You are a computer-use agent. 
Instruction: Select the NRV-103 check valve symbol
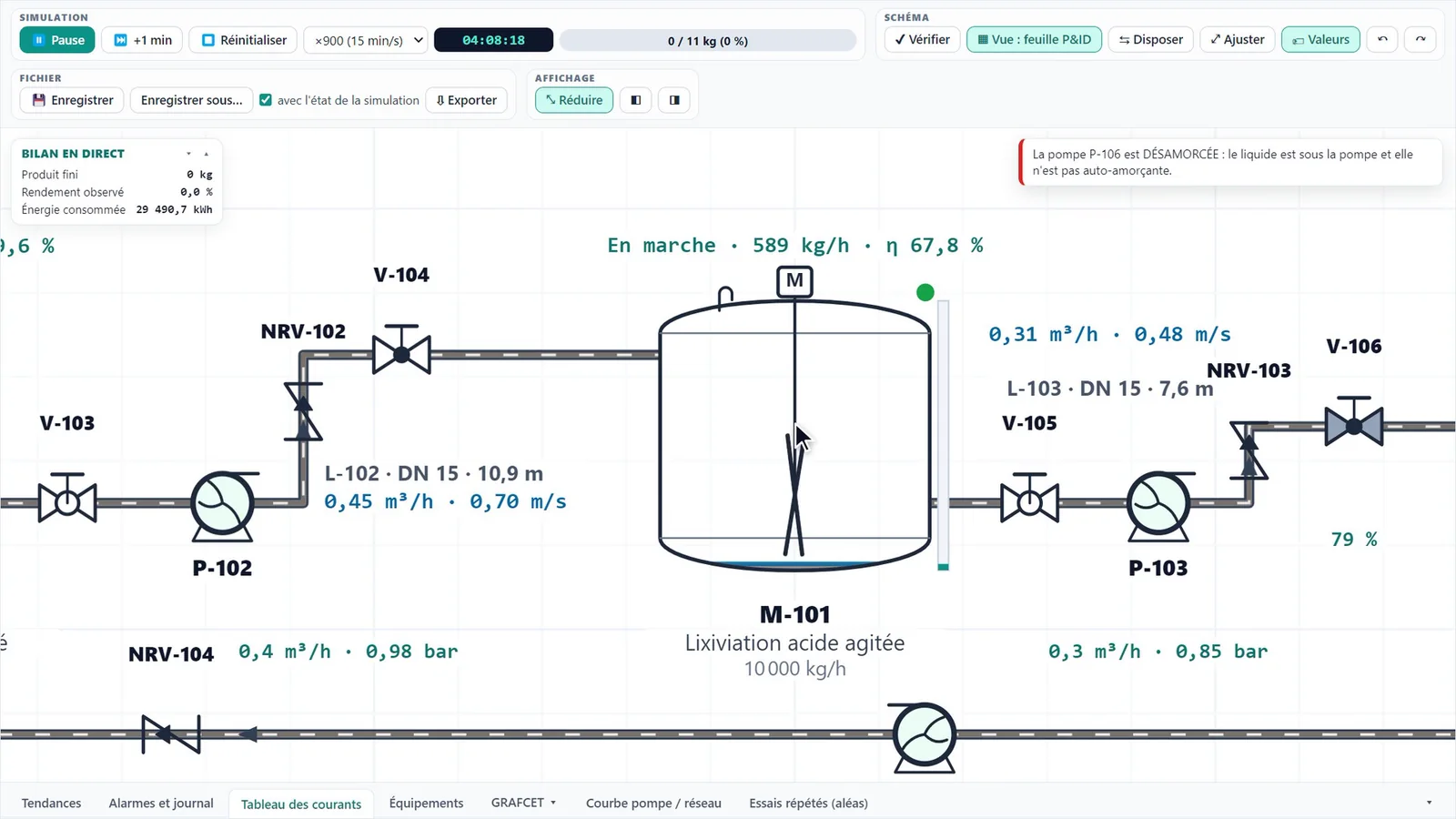click(x=1249, y=450)
